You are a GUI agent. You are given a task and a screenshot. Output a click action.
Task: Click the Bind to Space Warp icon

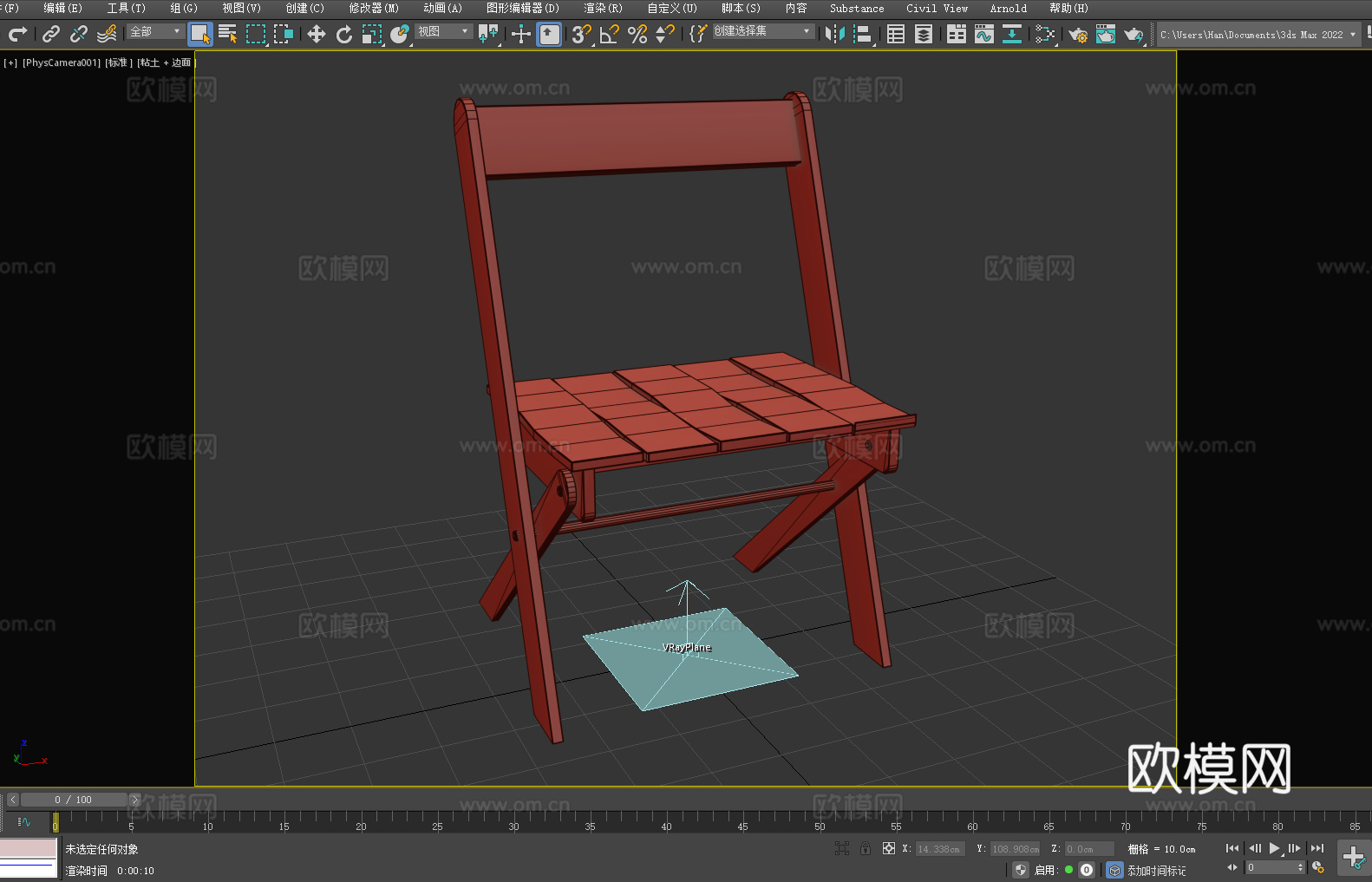(107, 34)
